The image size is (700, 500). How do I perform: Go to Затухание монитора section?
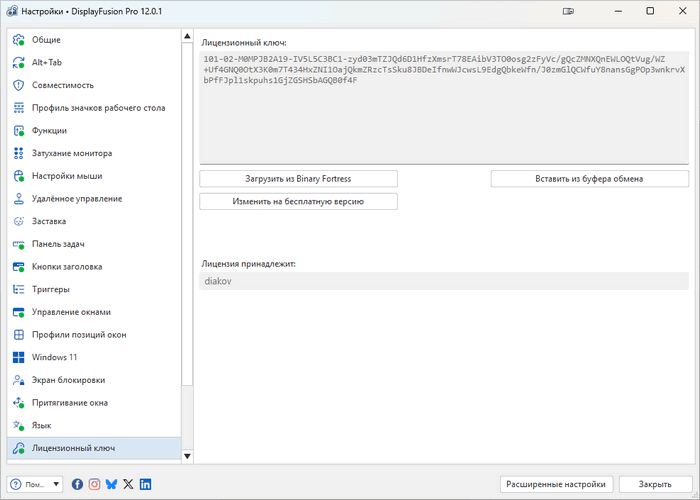point(72,153)
